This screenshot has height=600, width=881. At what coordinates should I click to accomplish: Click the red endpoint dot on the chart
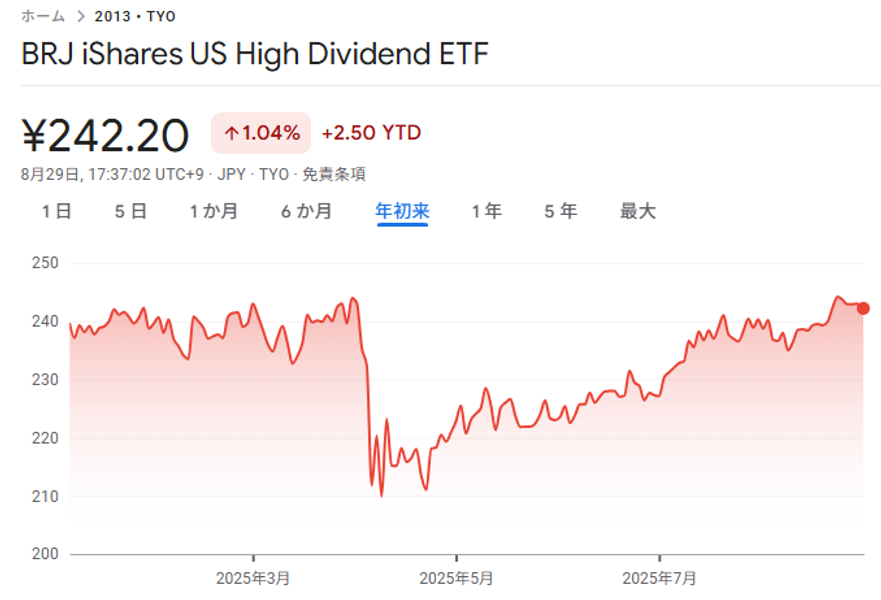pos(863,308)
